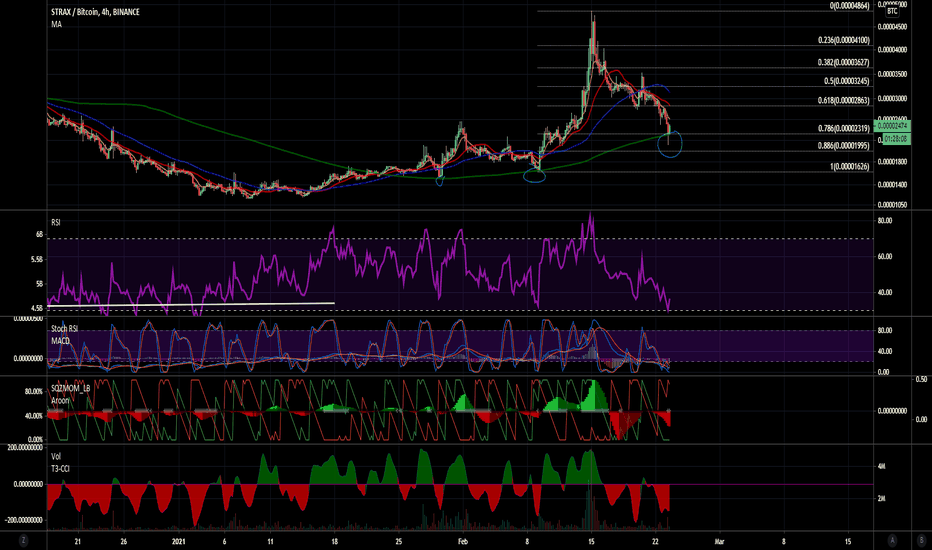Click the circular Z icon at bottom left

(x=23, y=540)
